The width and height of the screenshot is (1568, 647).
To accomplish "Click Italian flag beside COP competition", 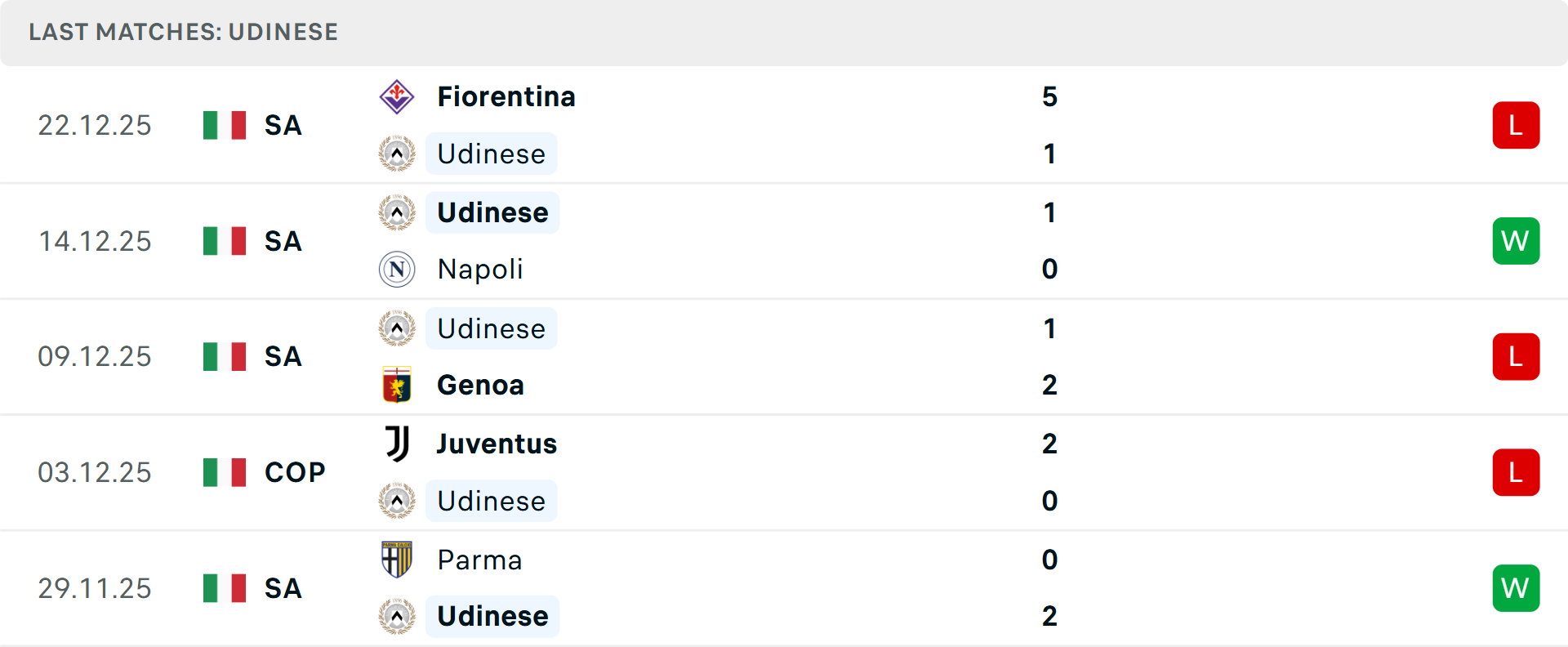I will (225, 472).
